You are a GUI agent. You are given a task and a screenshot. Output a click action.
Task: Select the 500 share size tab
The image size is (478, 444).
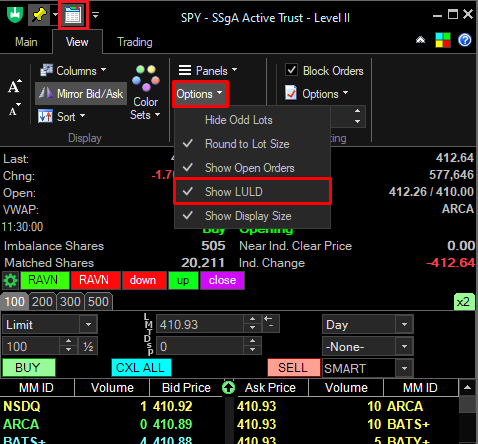[98, 302]
